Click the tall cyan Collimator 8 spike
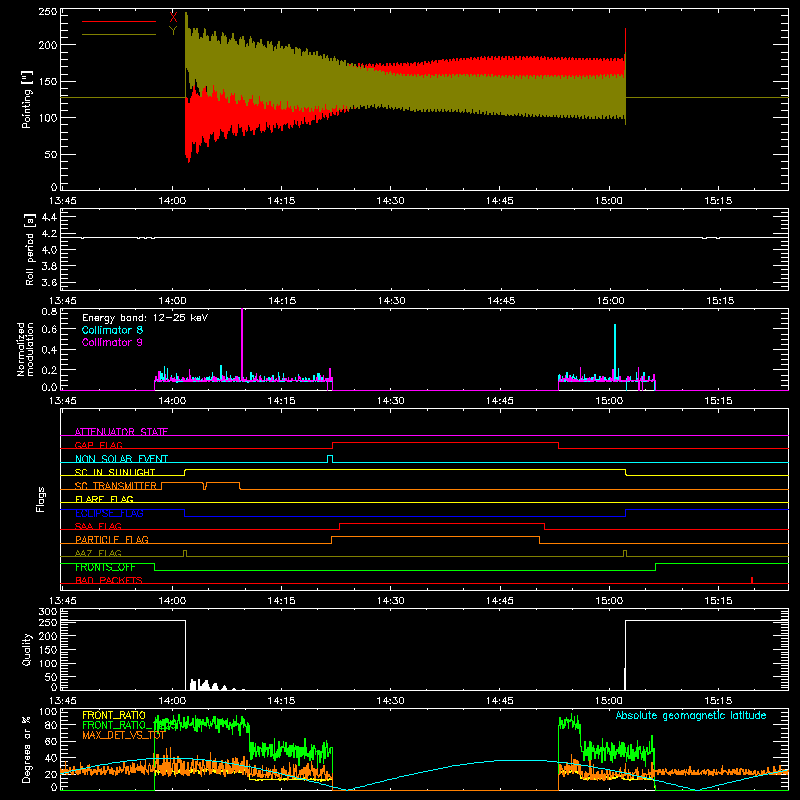The image size is (800, 800). (615, 352)
